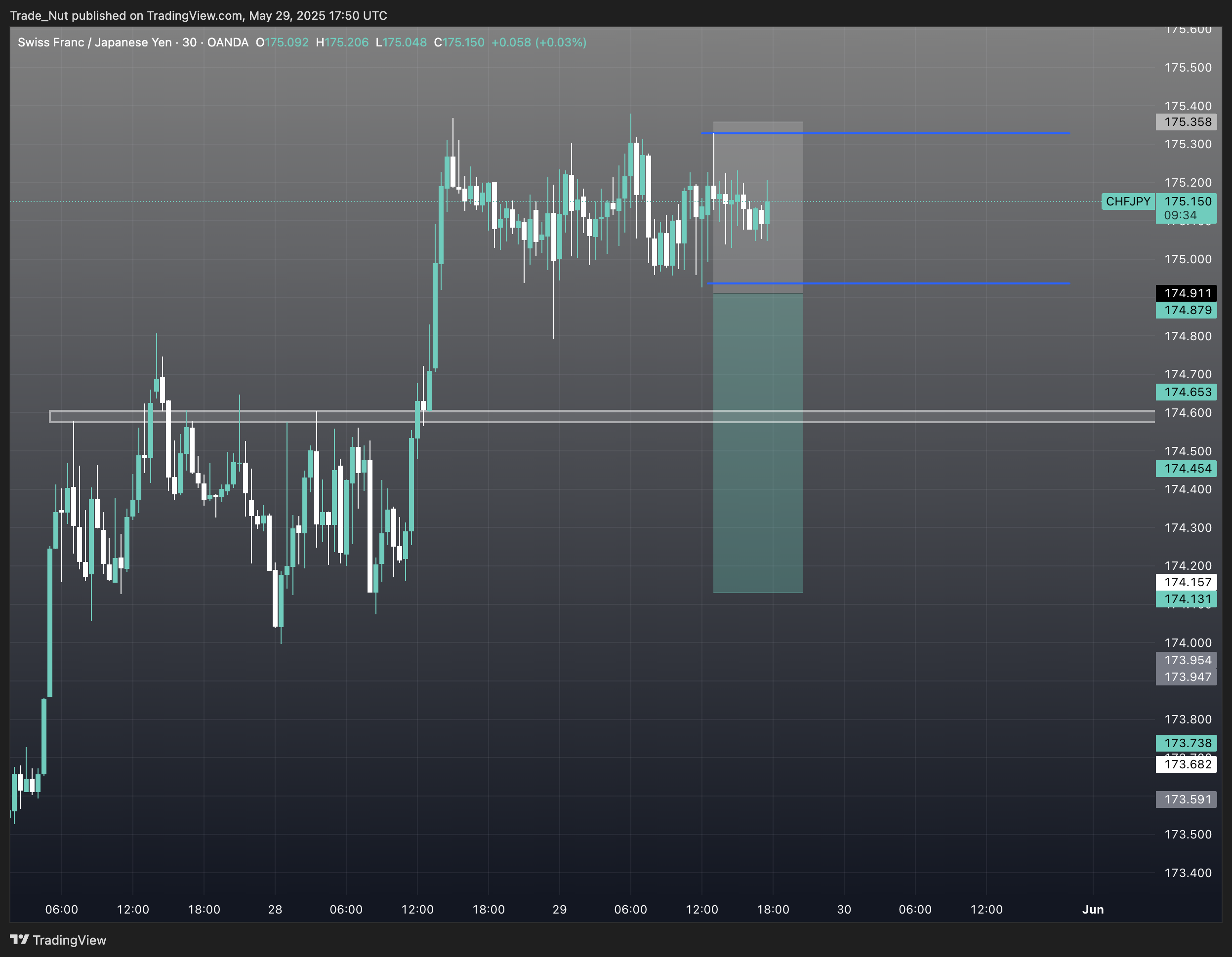Click the 175.500 price axis label
The width and height of the screenshot is (1232, 957).
pyautogui.click(x=1188, y=68)
